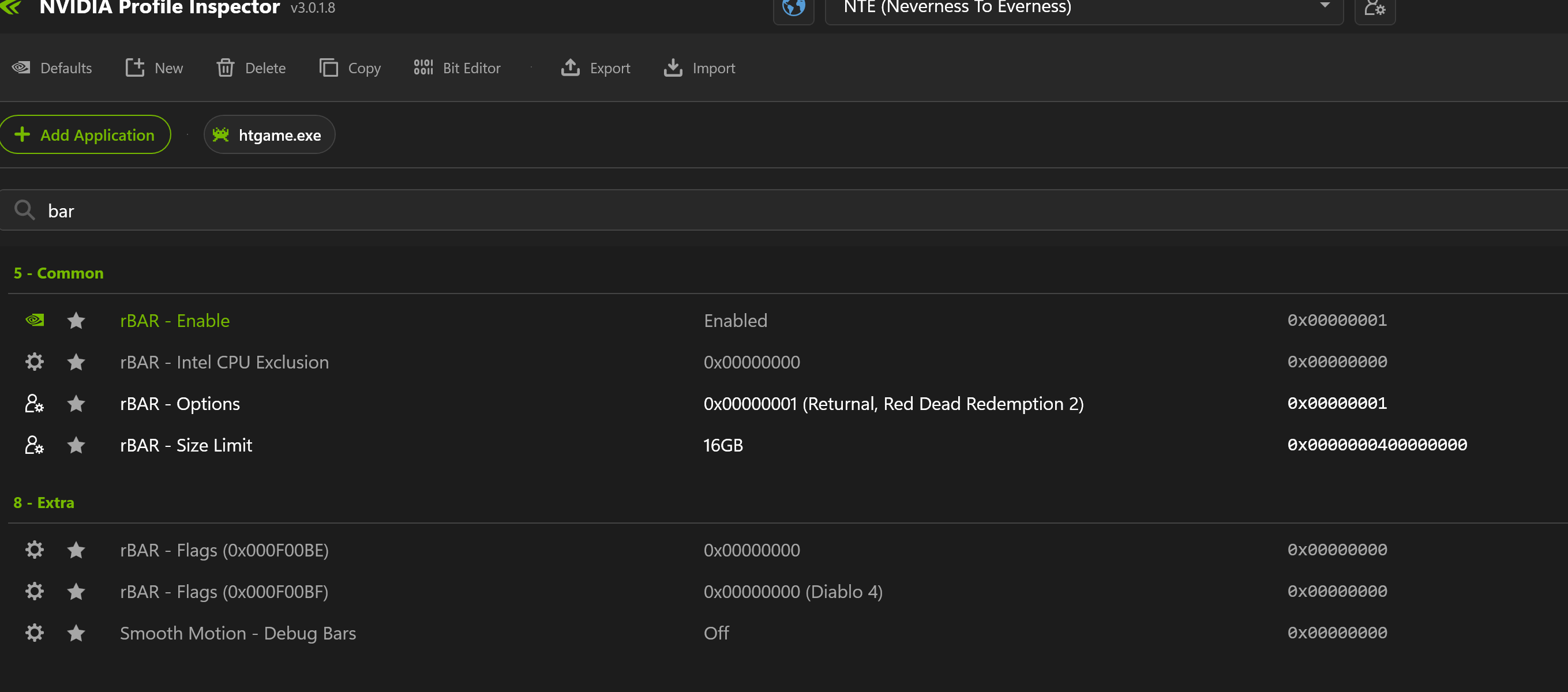1568x692 pixels.
Task: Export the profile
Action: (x=595, y=68)
